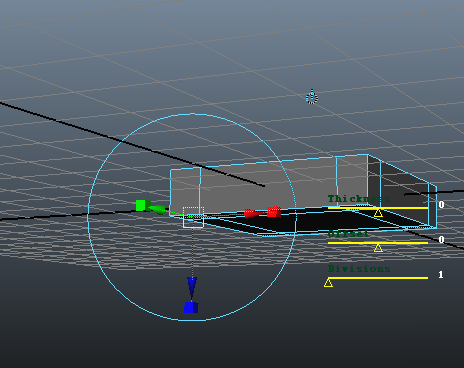Click the Divisions label
The height and width of the screenshot is (368, 464).
(x=359, y=269)
